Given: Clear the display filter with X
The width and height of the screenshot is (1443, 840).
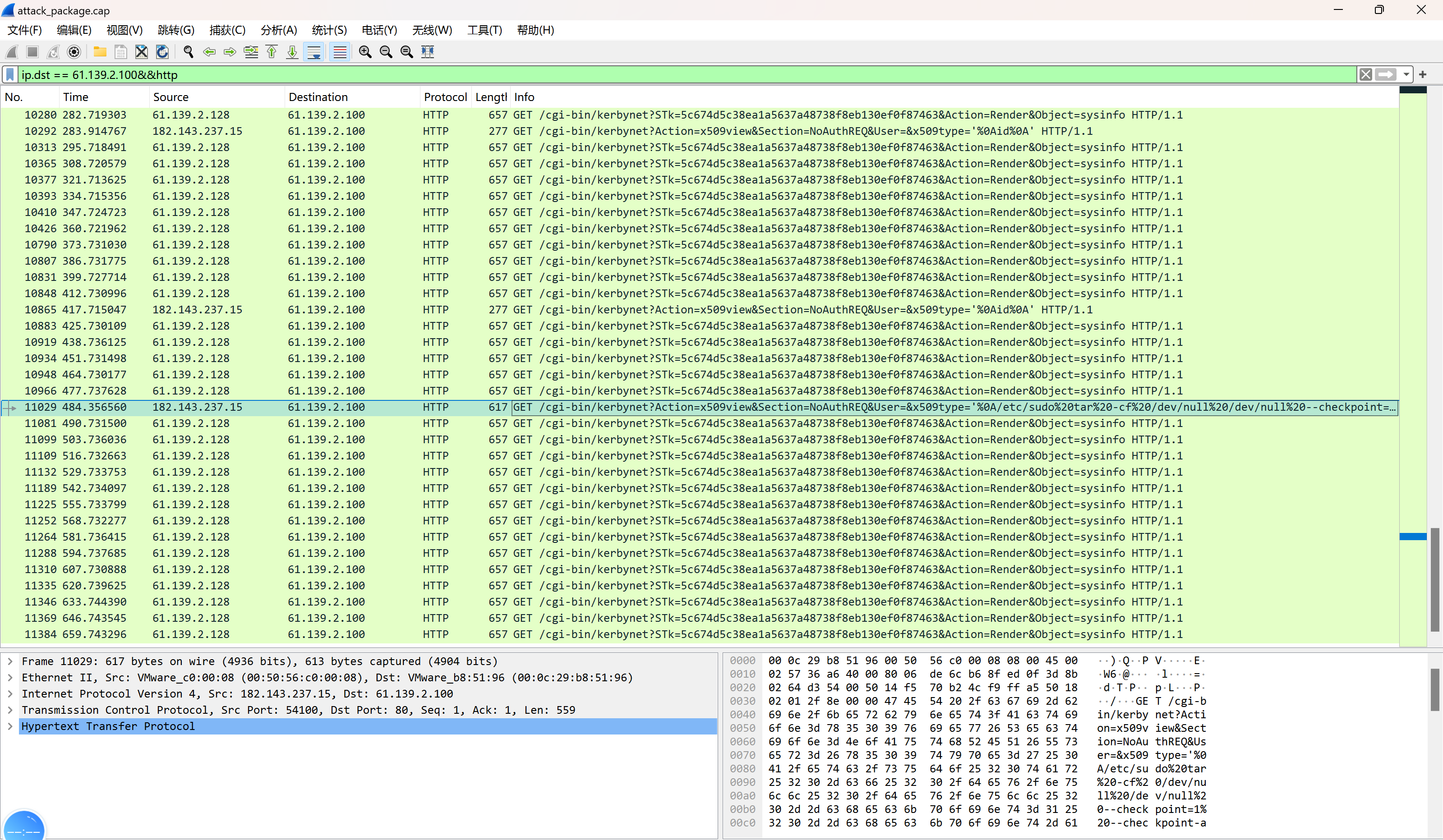Looking at the screenshot, I should pos(1366,74).
